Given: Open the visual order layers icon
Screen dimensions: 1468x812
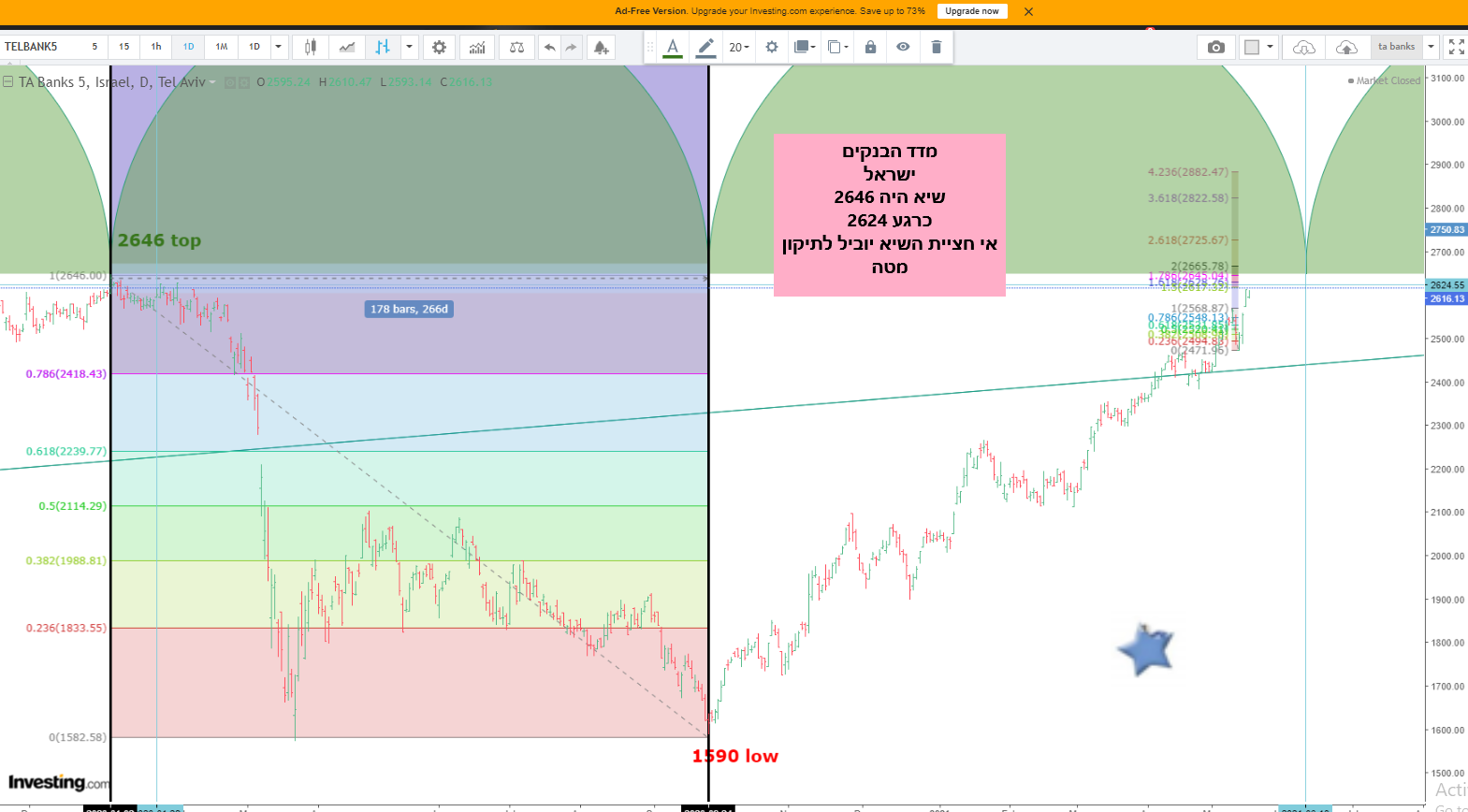Looking at the screenshot, I should [x=804, y=47].
